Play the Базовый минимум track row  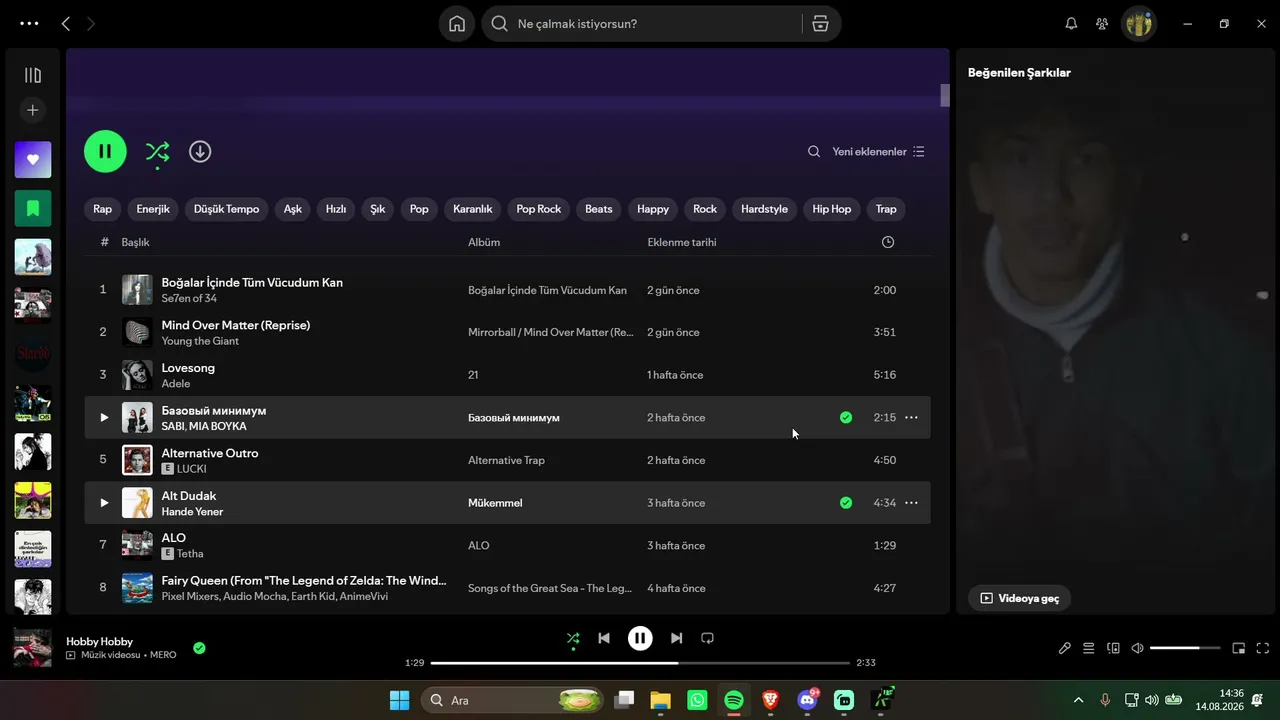coord(104,417)
